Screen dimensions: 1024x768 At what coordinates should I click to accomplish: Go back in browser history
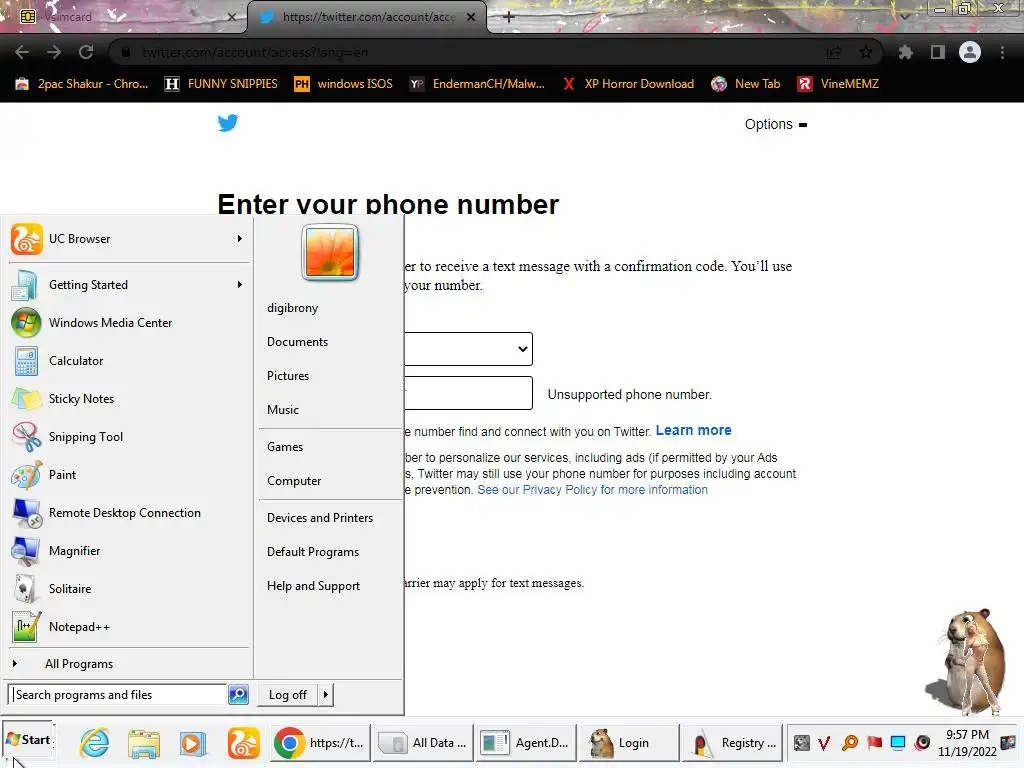point(22,52)
